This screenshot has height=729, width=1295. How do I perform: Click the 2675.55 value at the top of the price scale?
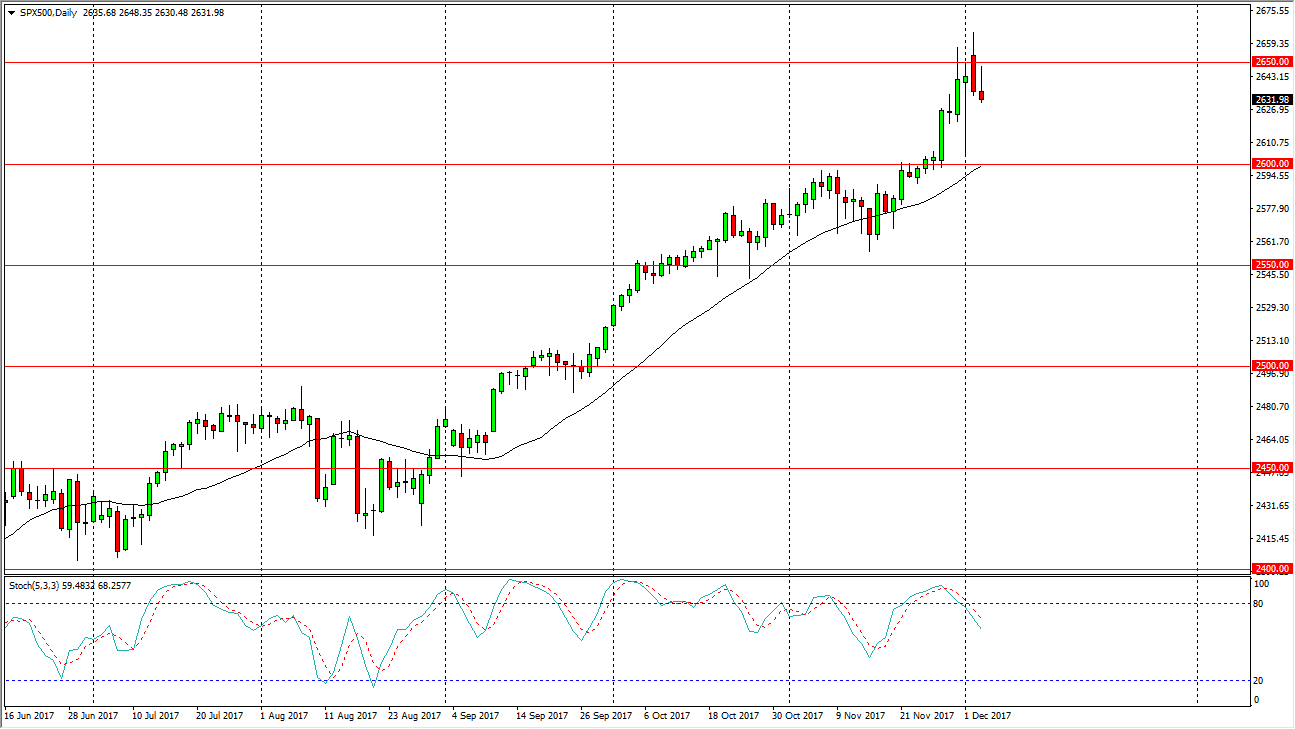click(1271, 11)
